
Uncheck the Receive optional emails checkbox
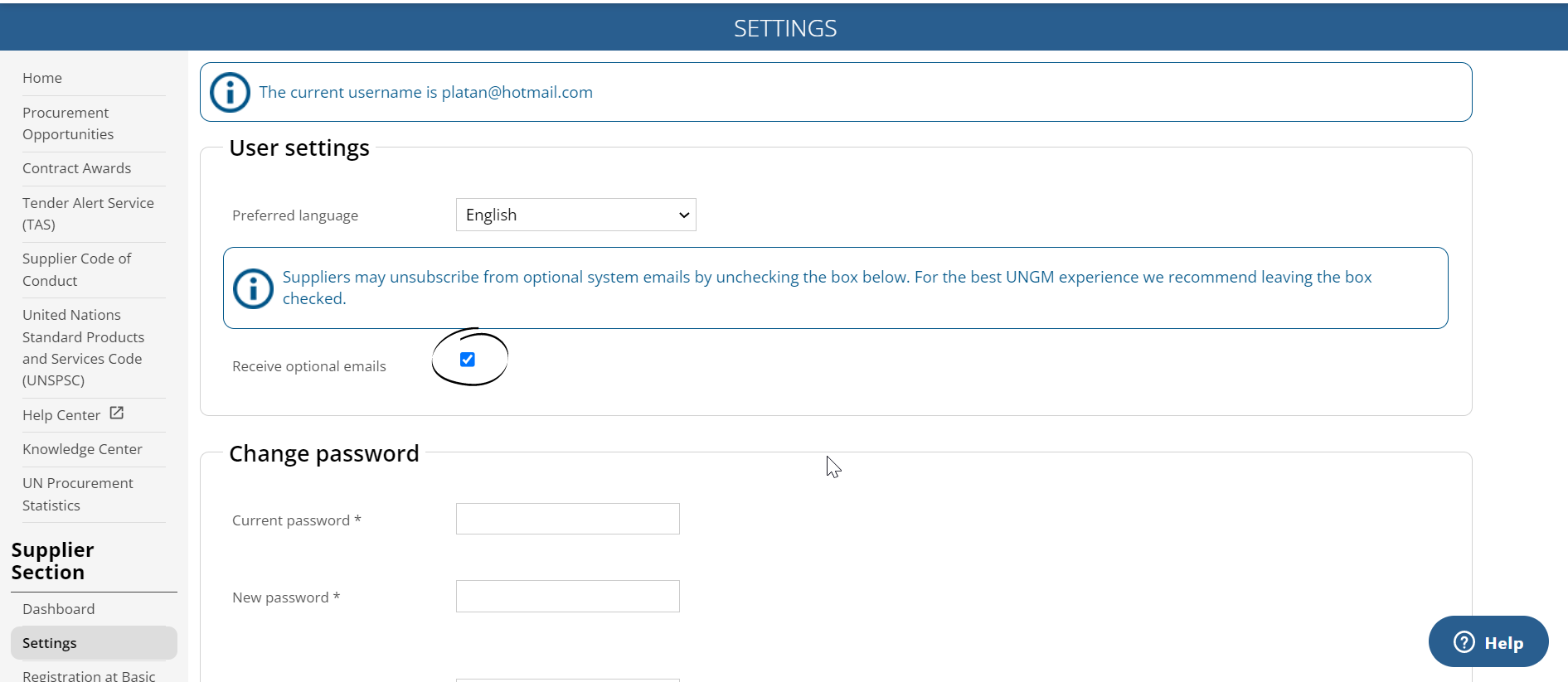click(468, 359)
